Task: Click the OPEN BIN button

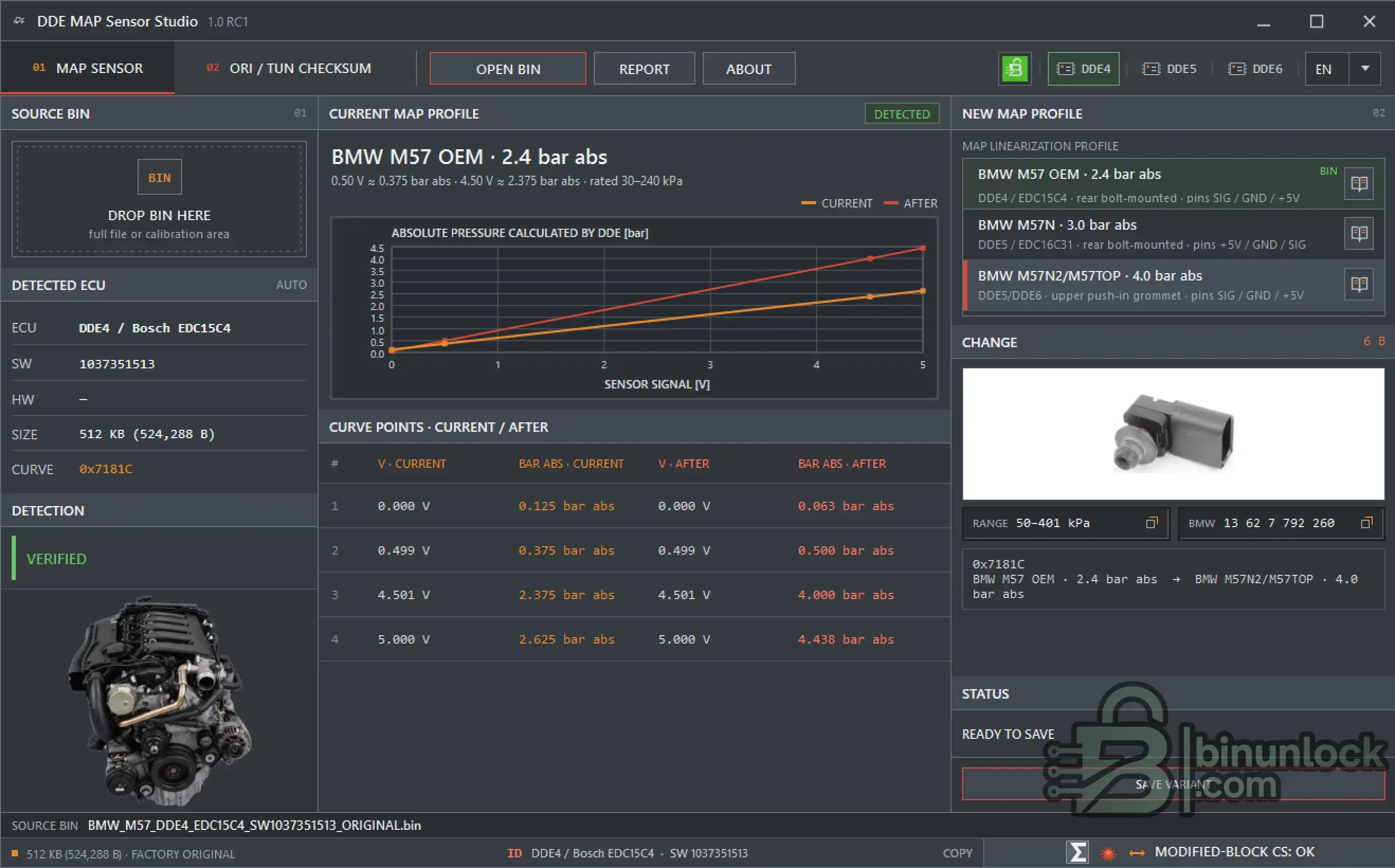Action: point(508,69)
